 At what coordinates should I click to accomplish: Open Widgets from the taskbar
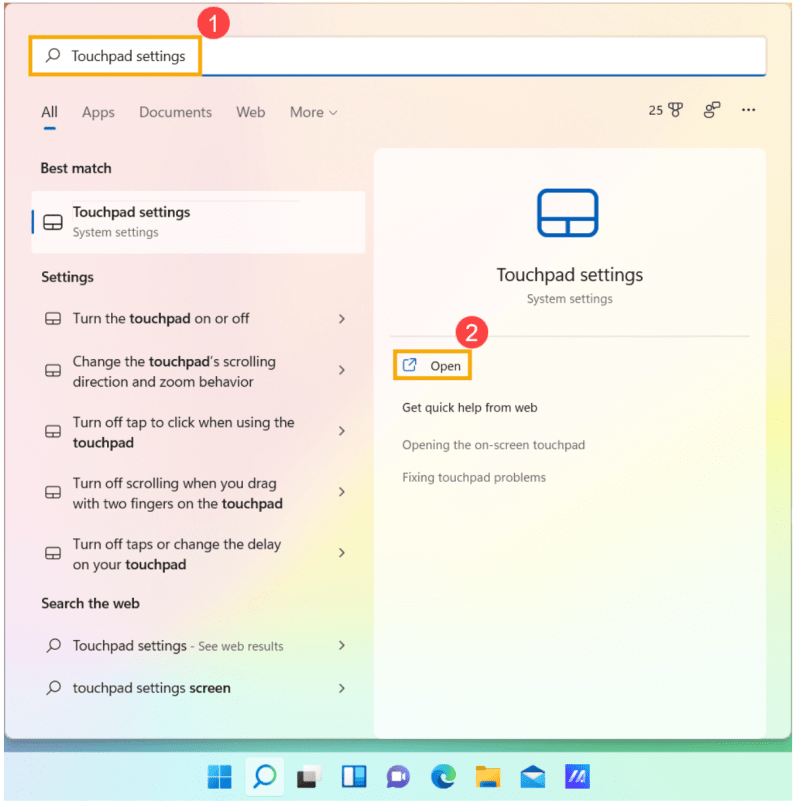[354, 777]
